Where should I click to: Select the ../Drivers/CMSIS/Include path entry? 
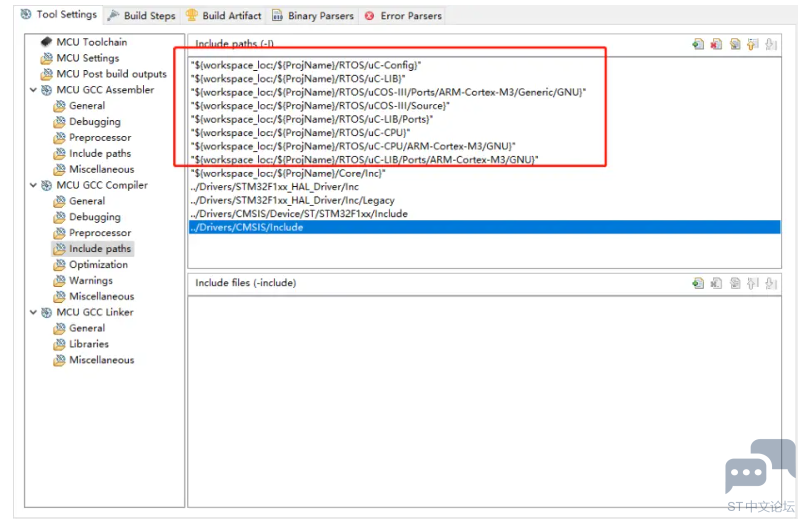click(246, 227)
